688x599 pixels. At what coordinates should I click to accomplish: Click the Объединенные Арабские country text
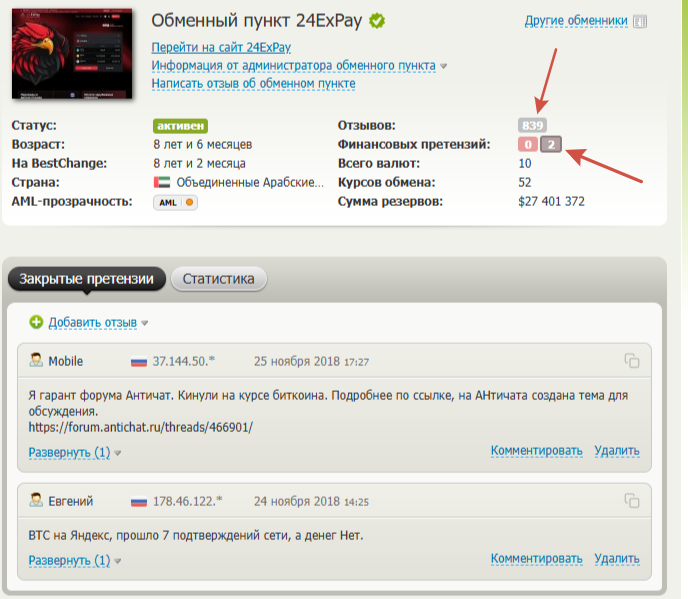[x=250, y=183]
